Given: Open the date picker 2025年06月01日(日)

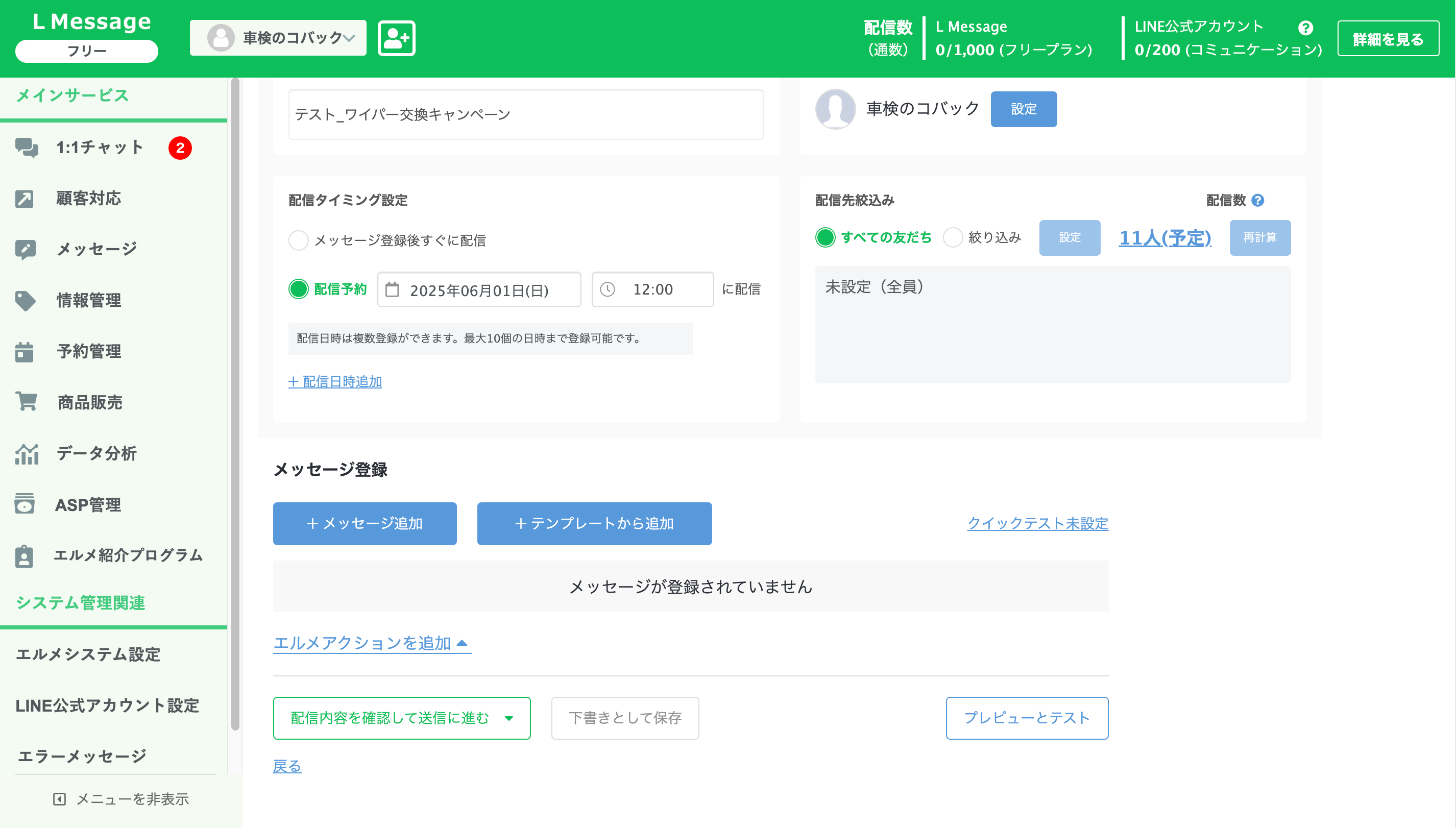Looking at the screenshot, I should (479, 290).
